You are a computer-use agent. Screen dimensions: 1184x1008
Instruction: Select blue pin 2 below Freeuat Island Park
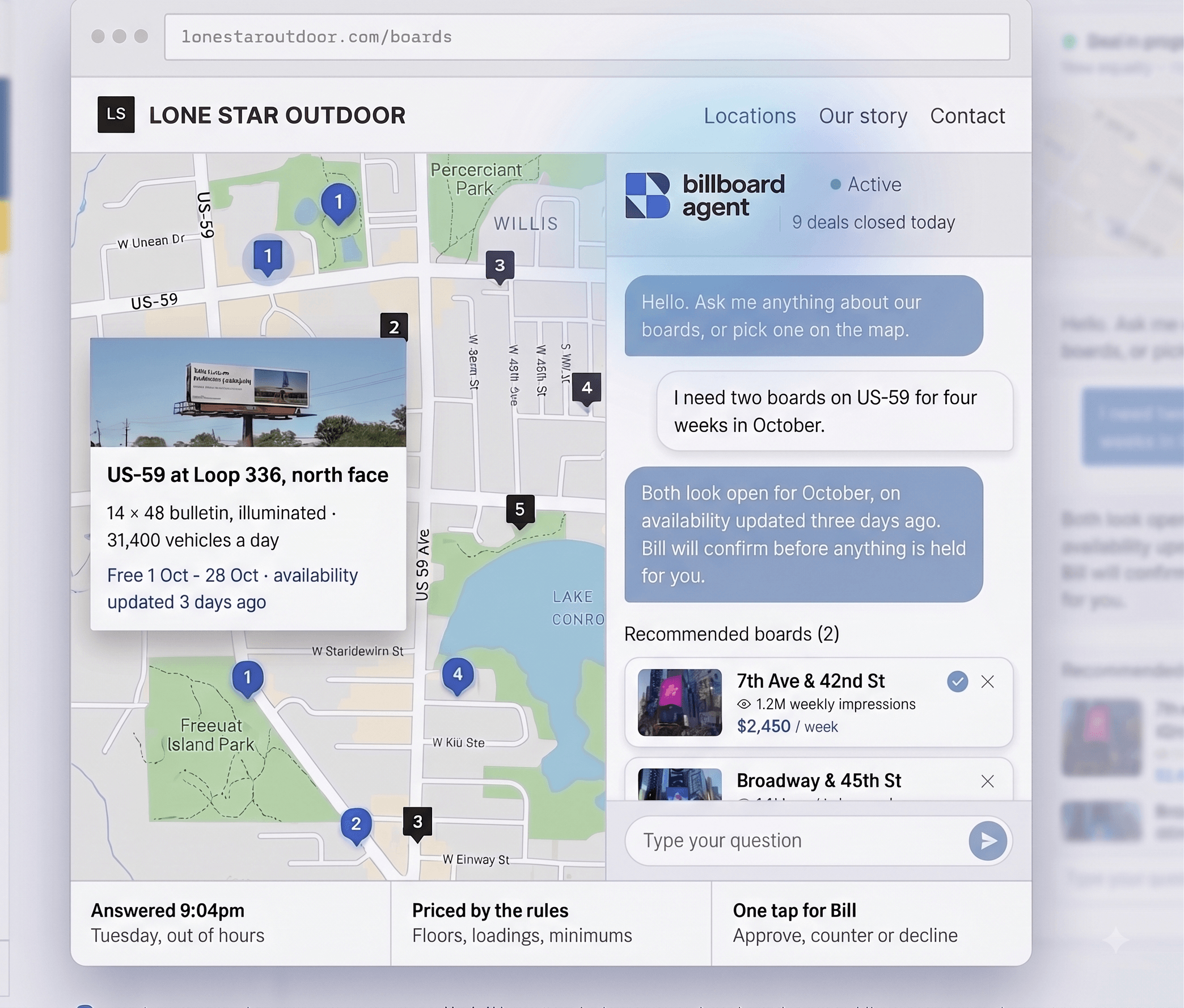[x=356, y=825]
